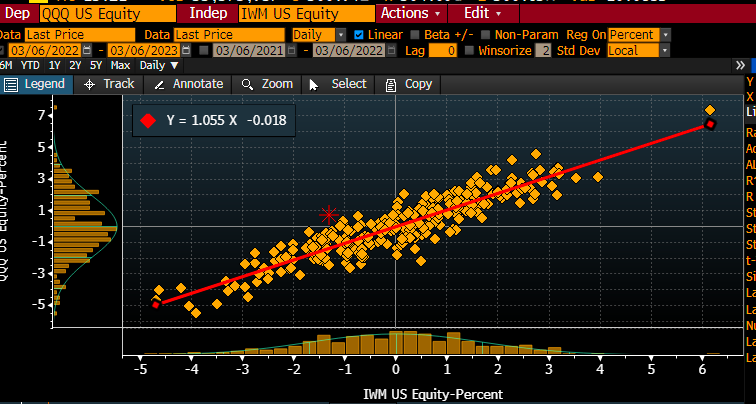Click the Reg On label

(x=586, y=35)
